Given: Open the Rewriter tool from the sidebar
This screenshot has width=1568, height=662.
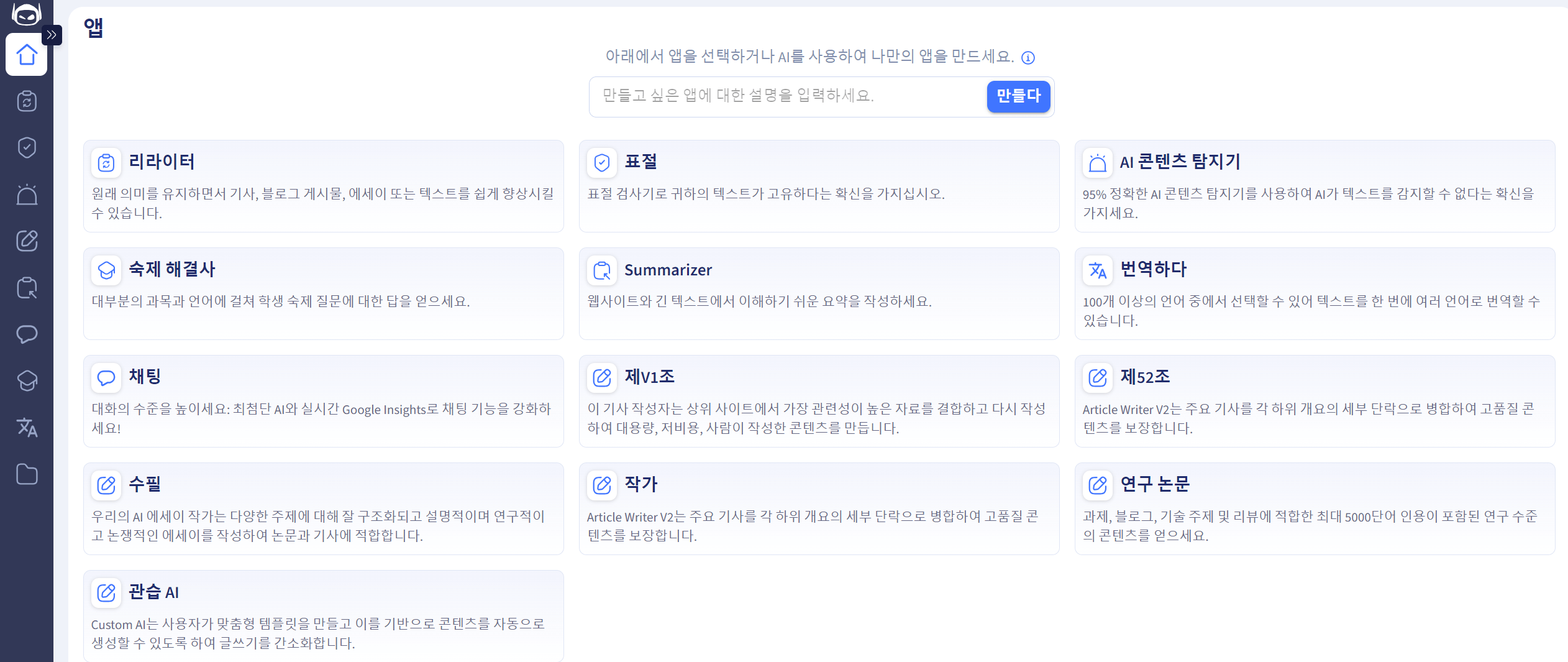Looking at the screenshot, I should [26, 101].
